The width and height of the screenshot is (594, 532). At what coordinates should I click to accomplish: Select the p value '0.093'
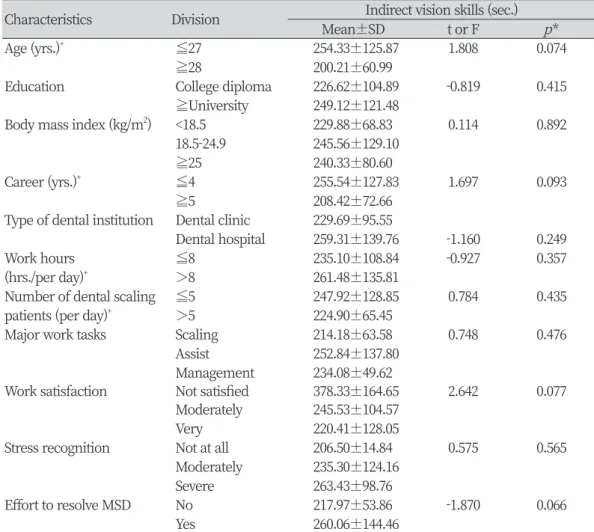click(551, 182)
